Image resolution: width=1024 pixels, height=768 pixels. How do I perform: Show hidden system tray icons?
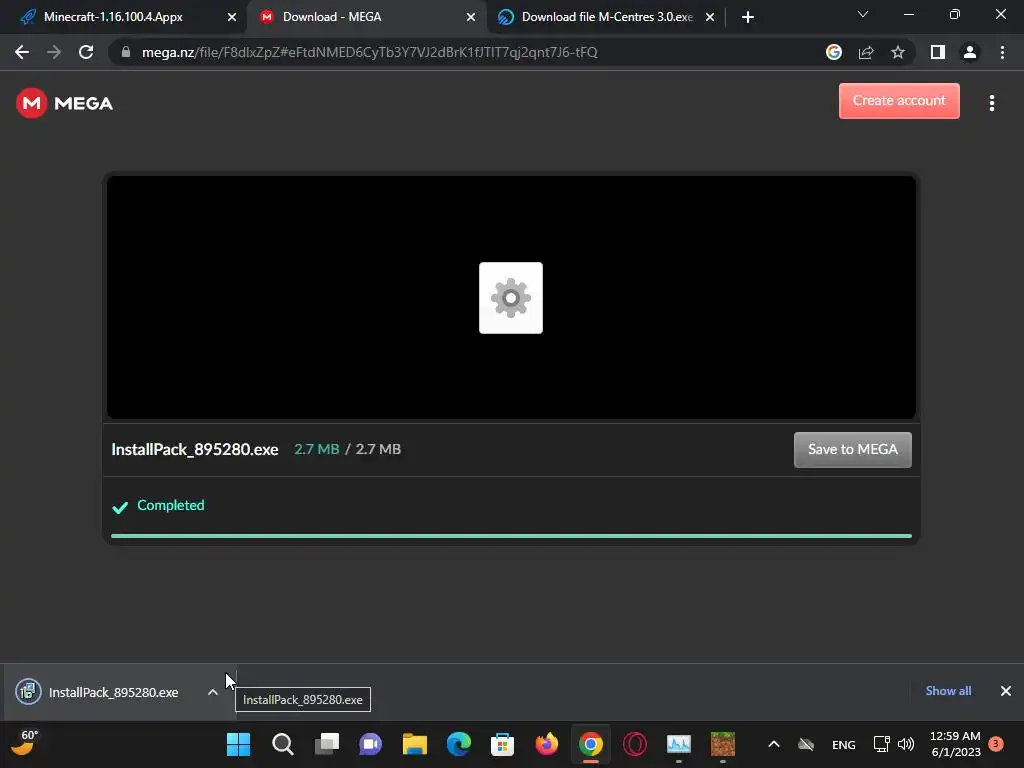(774, 744)
